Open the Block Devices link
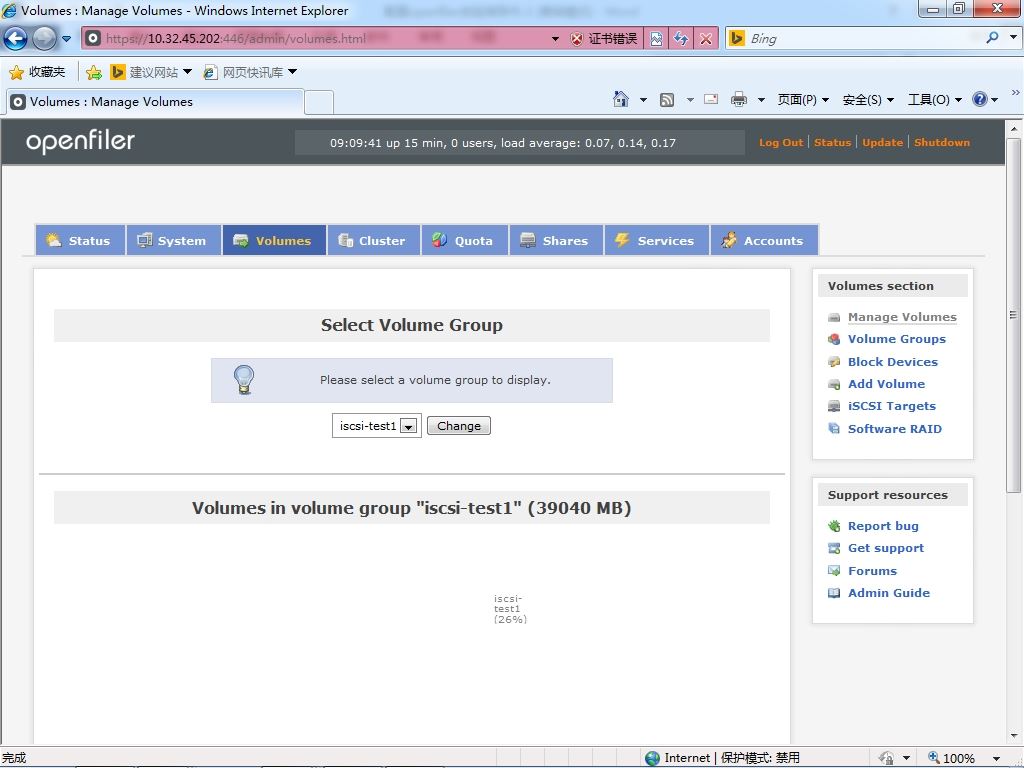 coord(893,362)
